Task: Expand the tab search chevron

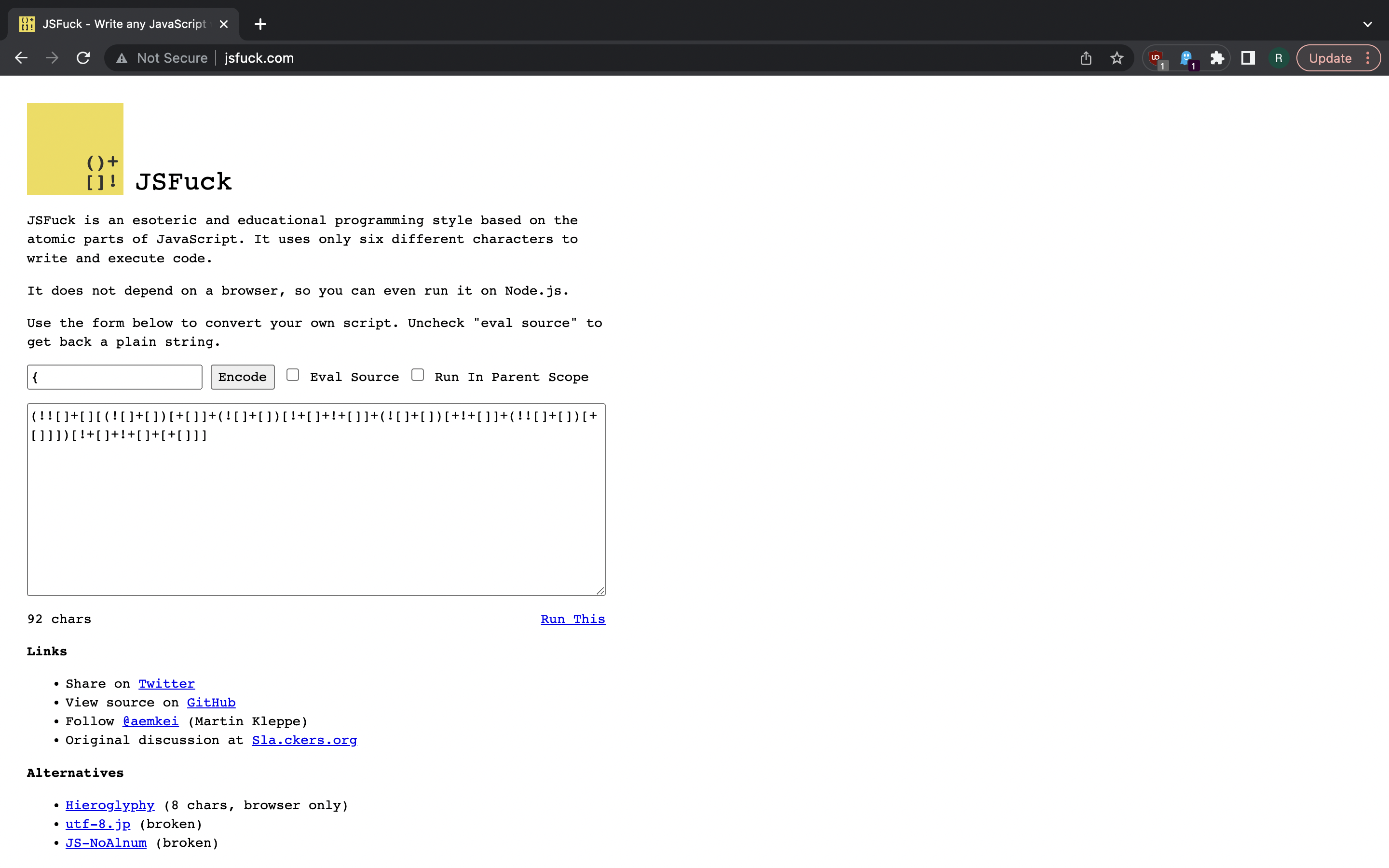Action: (x=1368, y=24)
